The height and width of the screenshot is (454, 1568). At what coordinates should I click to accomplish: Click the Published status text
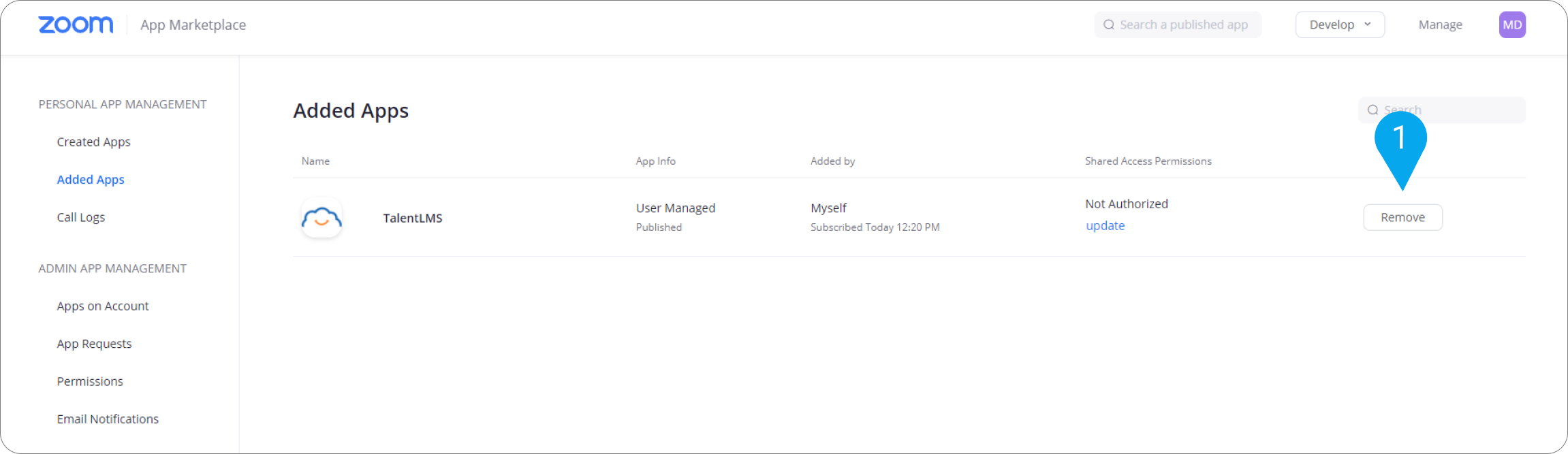[659, 227]
